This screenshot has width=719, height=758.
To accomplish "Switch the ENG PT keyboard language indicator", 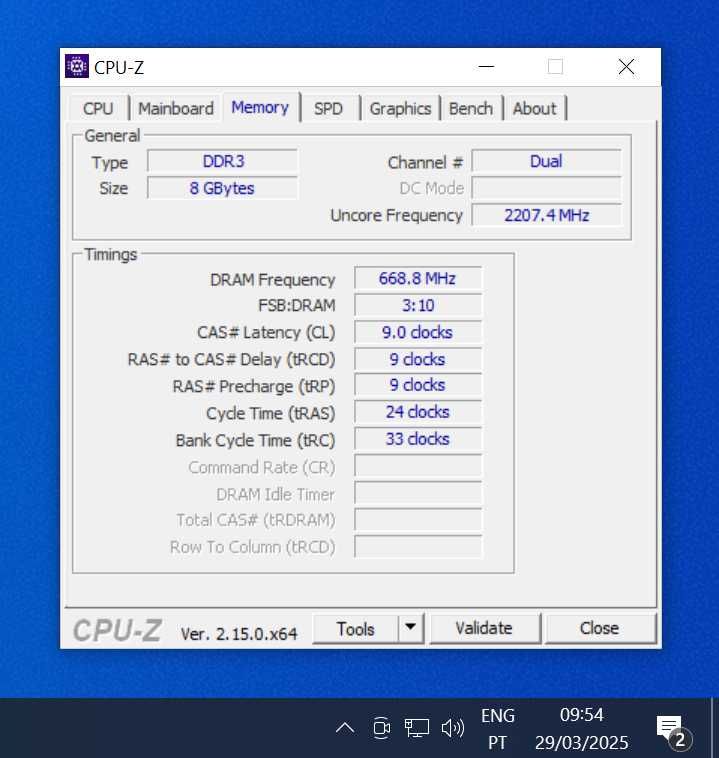I will (x=498, y=729).
